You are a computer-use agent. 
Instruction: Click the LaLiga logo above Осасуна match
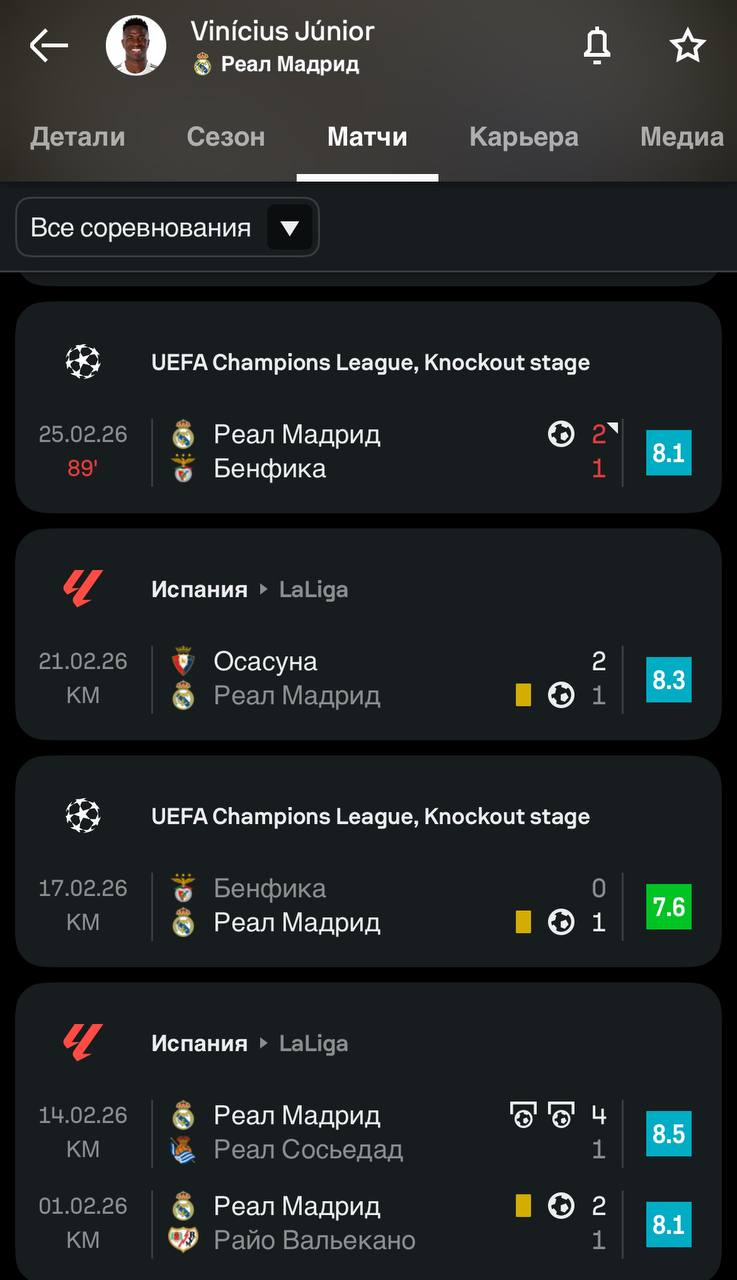(83, 589)
